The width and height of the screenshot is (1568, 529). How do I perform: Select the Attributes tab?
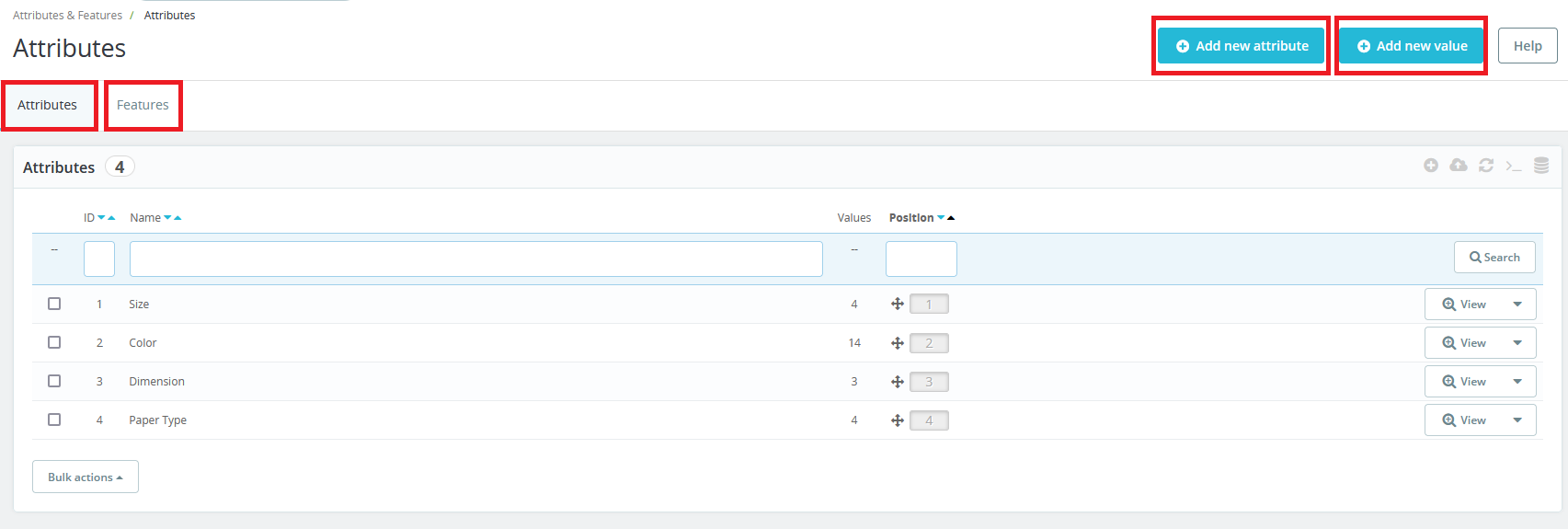click(x=48, y=105)
